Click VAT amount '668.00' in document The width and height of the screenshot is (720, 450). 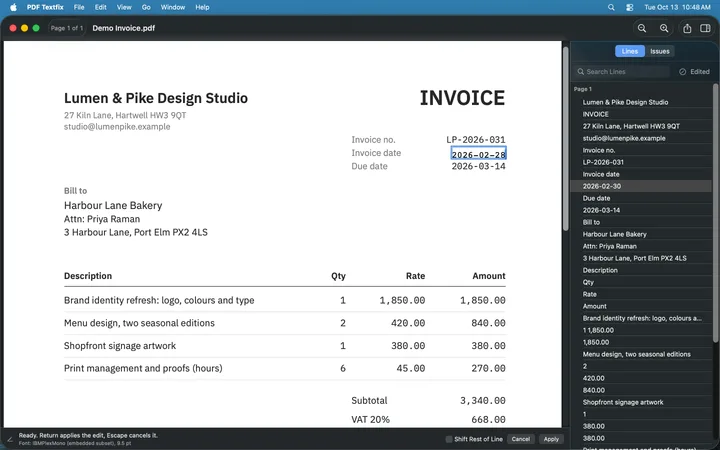(x=488, y=419)
